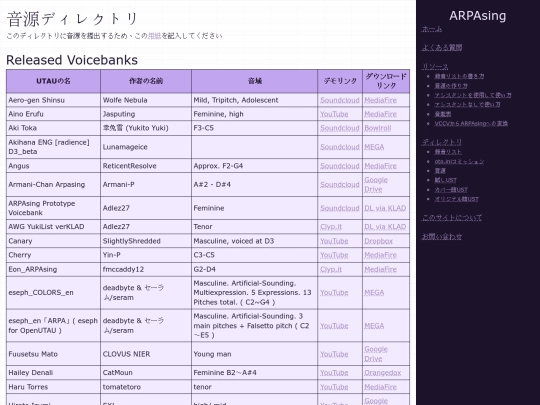The height and width of the screenshot is (405, 540).
Task: Open MediaFire download for Cherry
Action: pyautogui.click(x=380, y=255)
